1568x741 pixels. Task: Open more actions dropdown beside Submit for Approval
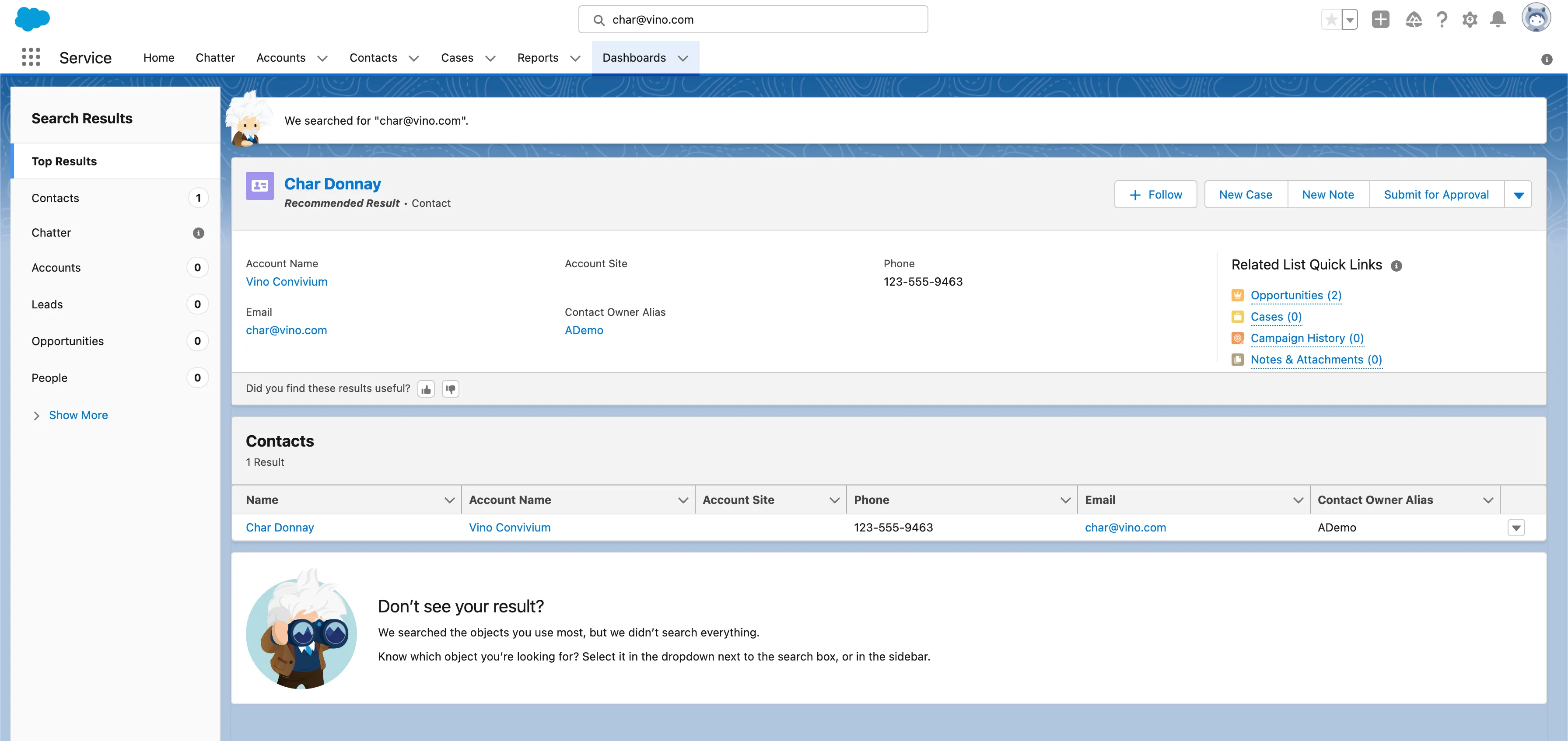click(1518, 195)
